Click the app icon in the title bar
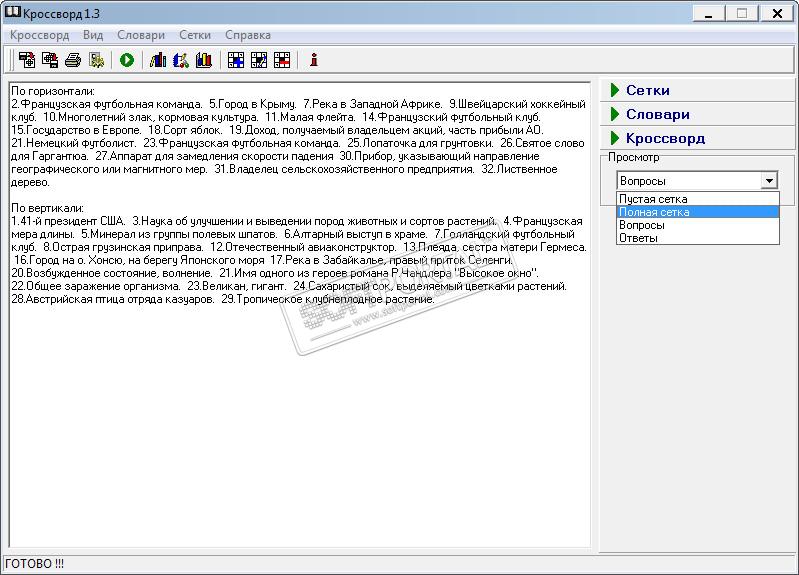This screenshot has width=799, height=575. click(x=13, y=13)
